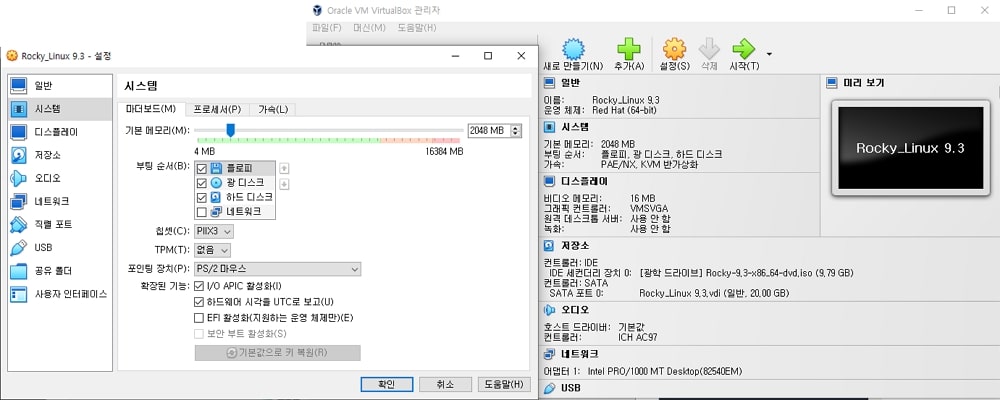This screenshot has width=1000, height=400.
Task: Click the 삭제 toolbar icon
Action: click(709, 54)
